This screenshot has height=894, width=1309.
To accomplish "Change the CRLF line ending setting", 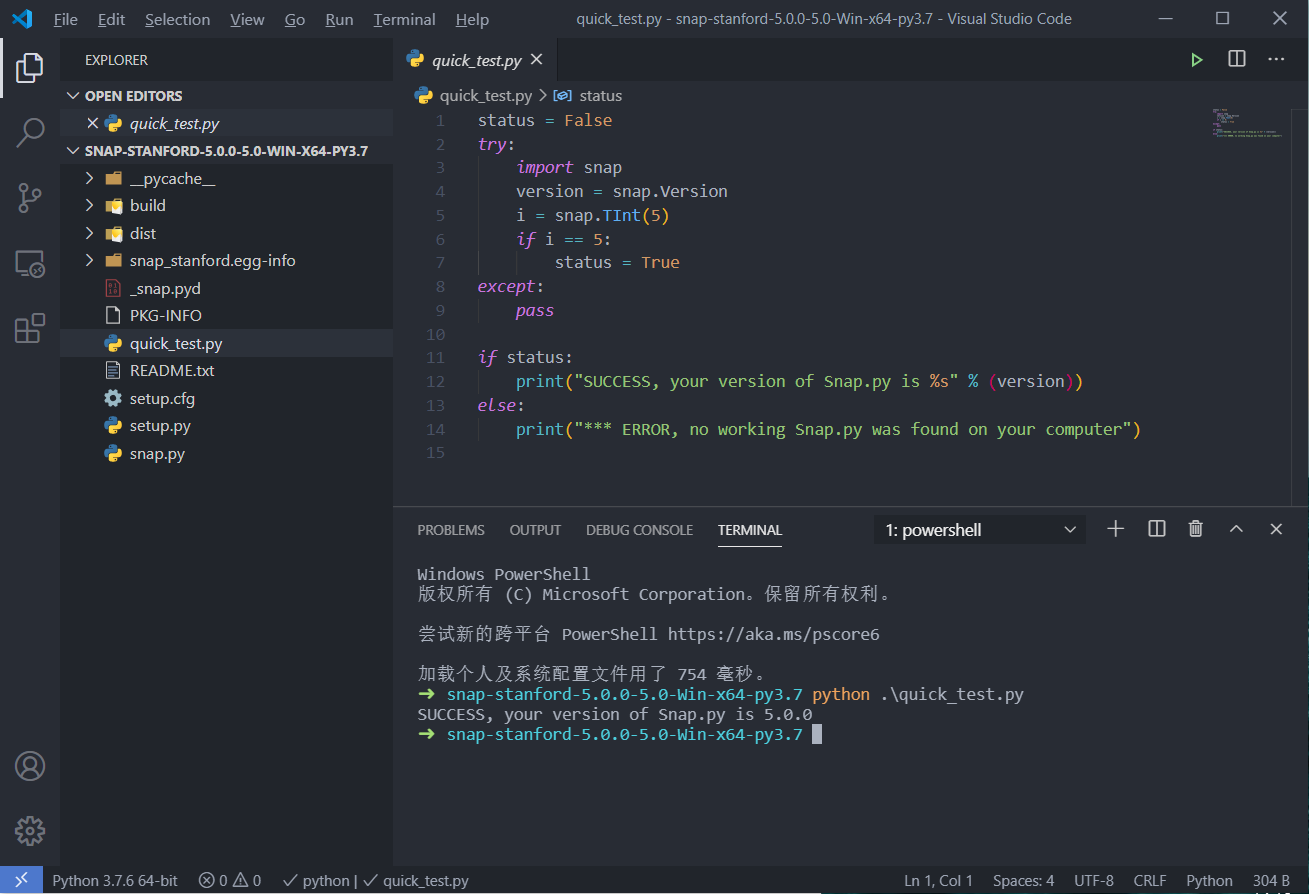I will 1150,880.
